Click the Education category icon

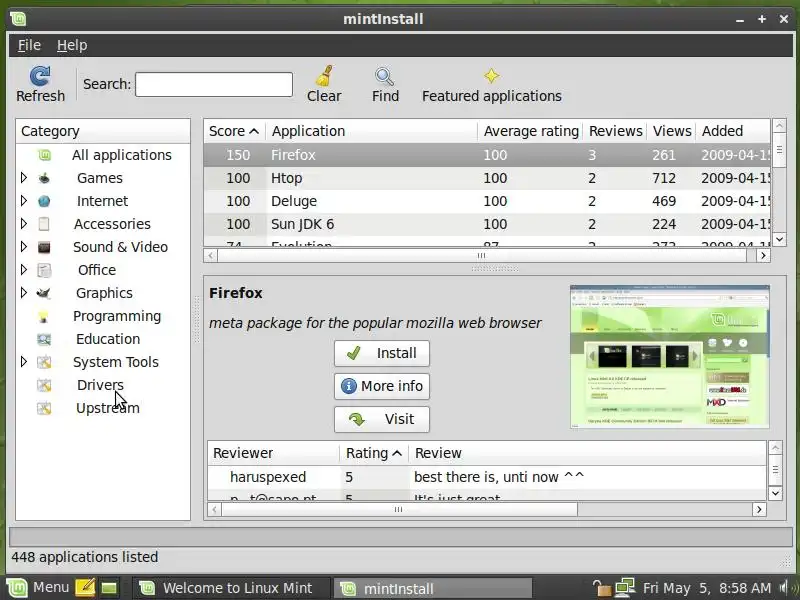[x=44, y=339]
